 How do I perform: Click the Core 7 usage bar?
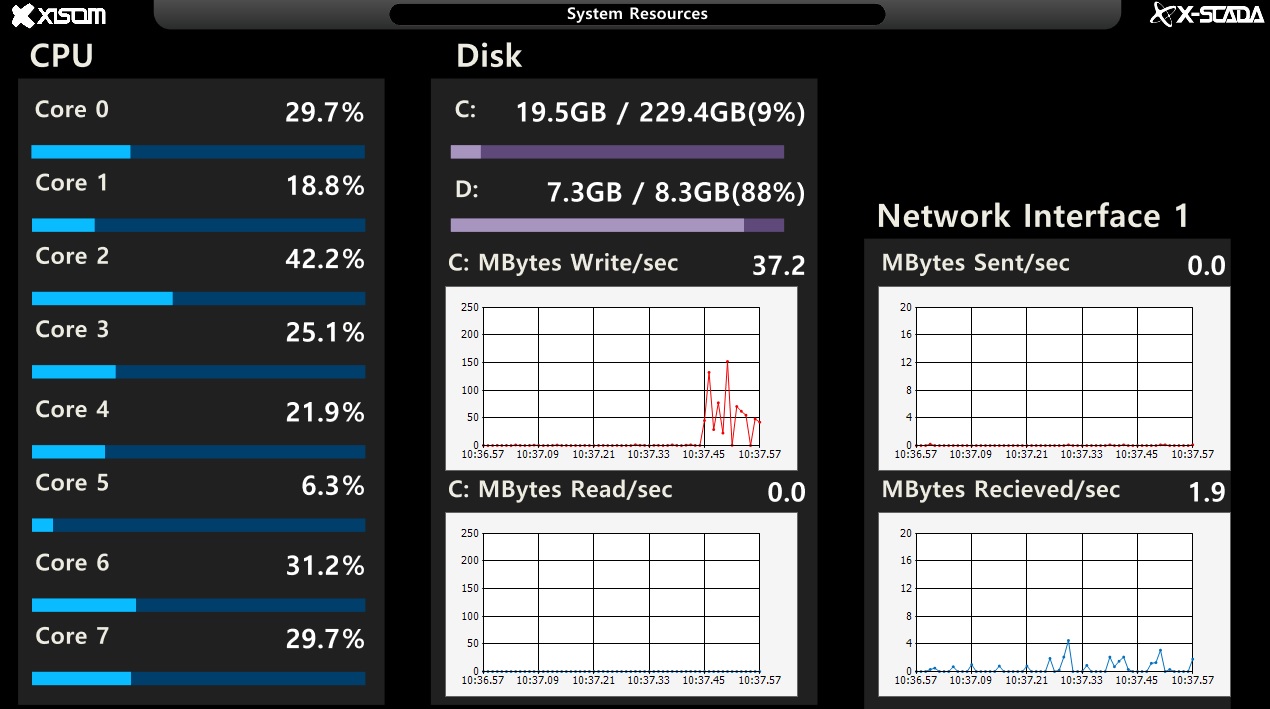(198, 678)
